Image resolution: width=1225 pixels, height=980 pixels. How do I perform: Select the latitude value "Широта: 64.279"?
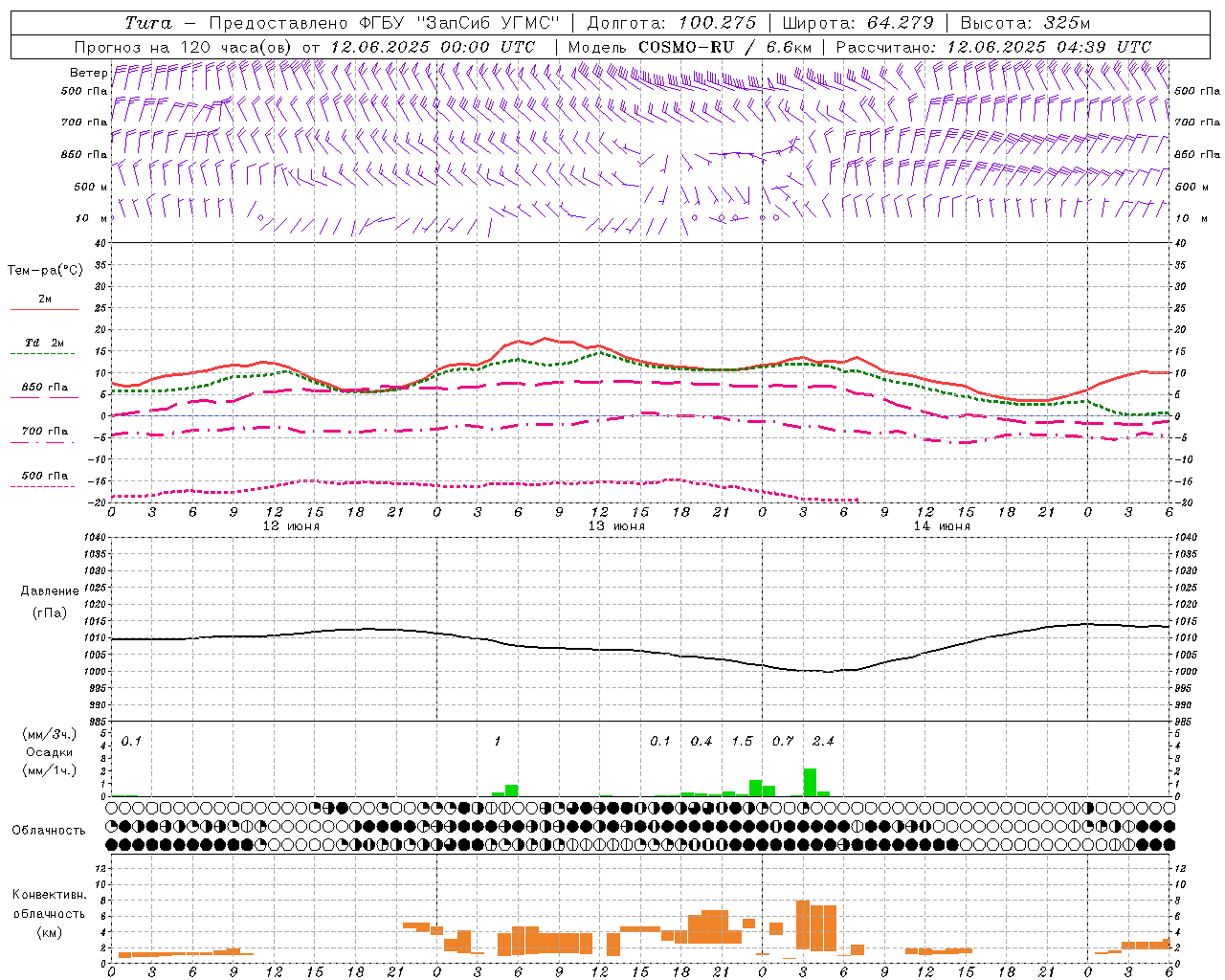pos(857,23)
